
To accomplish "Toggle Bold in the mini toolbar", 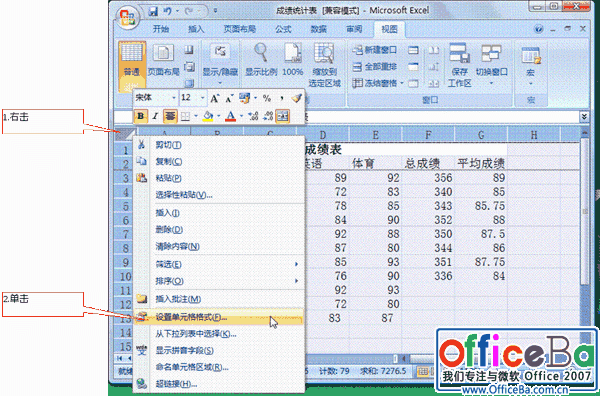I will [140, 116].
